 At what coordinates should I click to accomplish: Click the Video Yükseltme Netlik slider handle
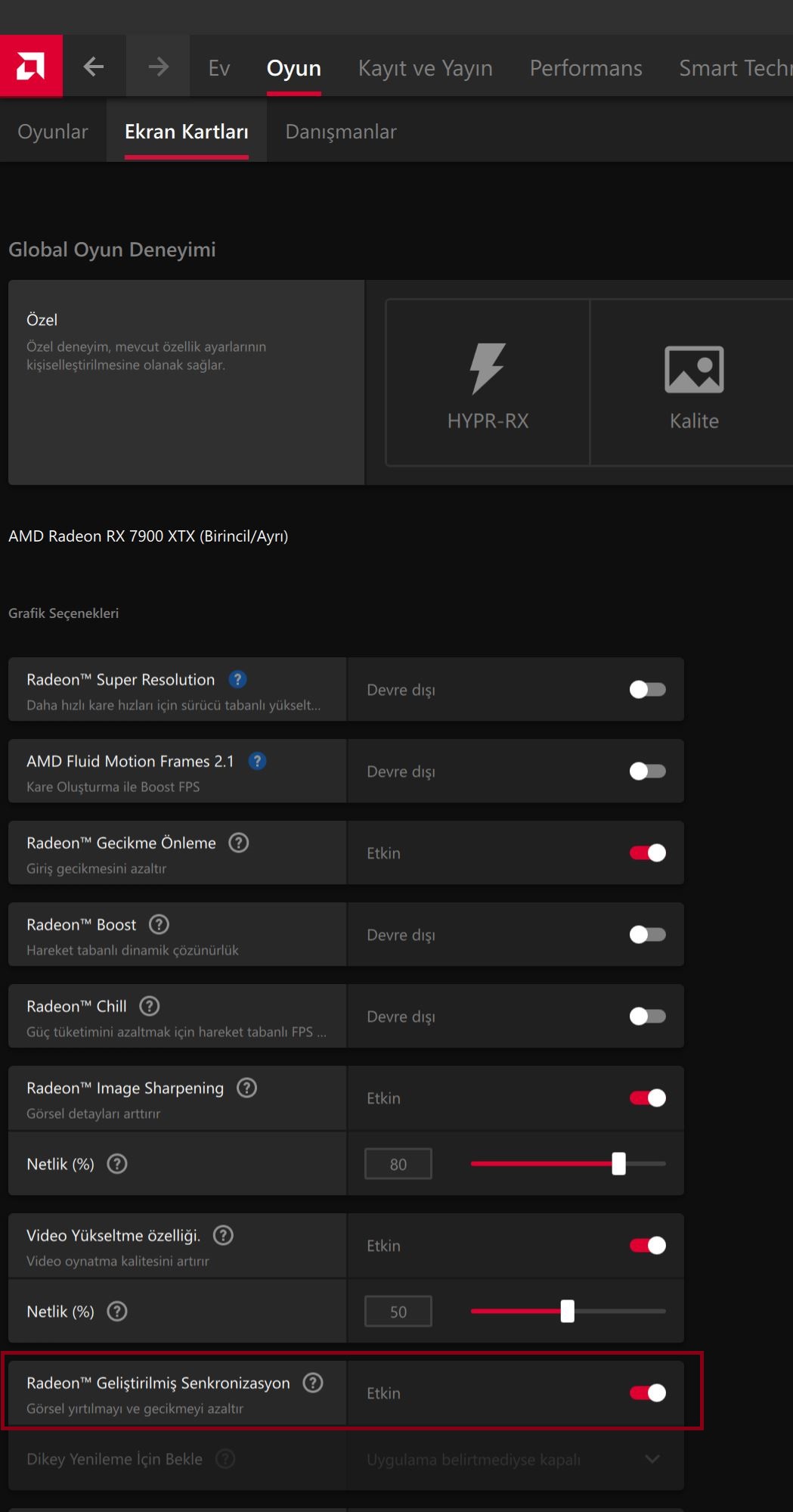(568, 1311)
